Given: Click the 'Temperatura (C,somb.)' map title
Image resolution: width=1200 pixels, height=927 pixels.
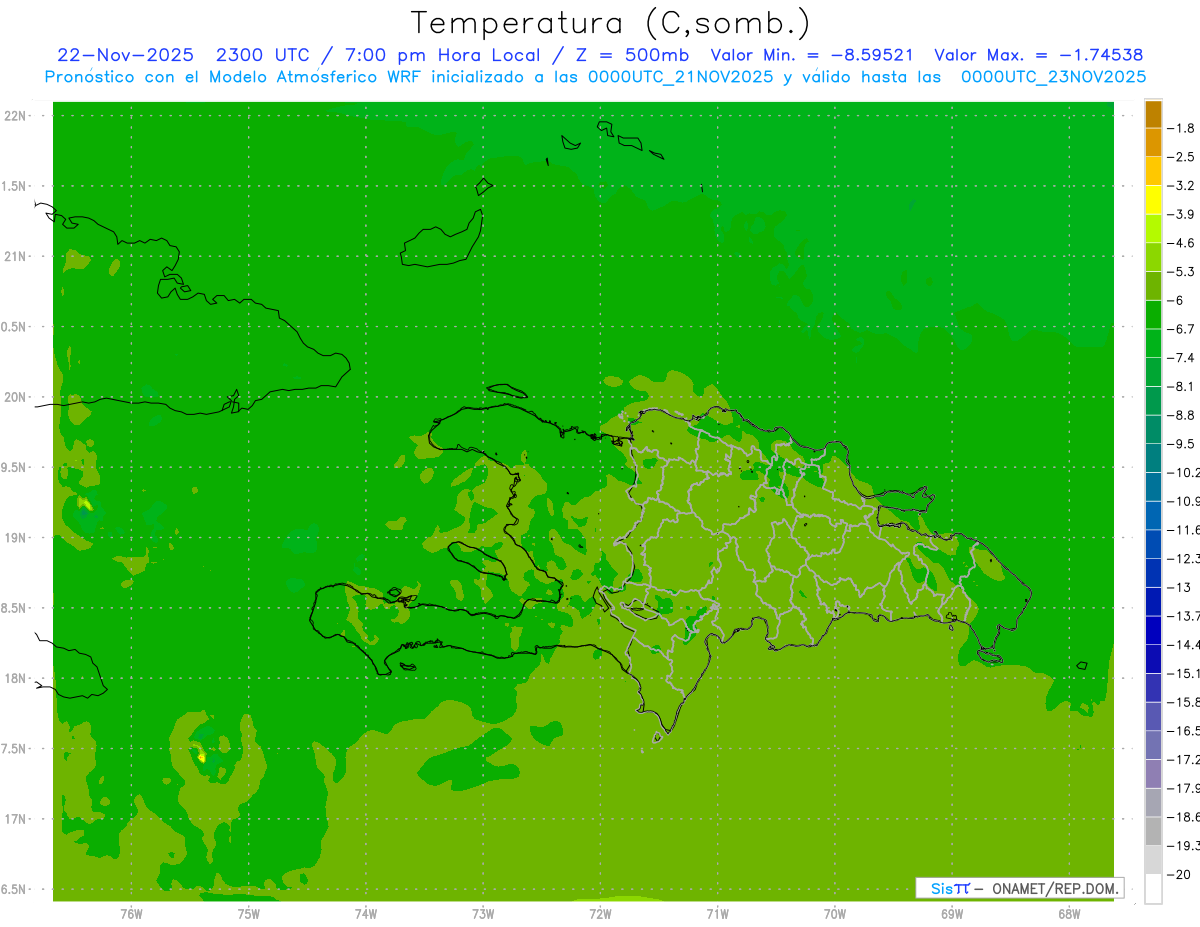Looking at the screenshot, I should coord(611,23).
